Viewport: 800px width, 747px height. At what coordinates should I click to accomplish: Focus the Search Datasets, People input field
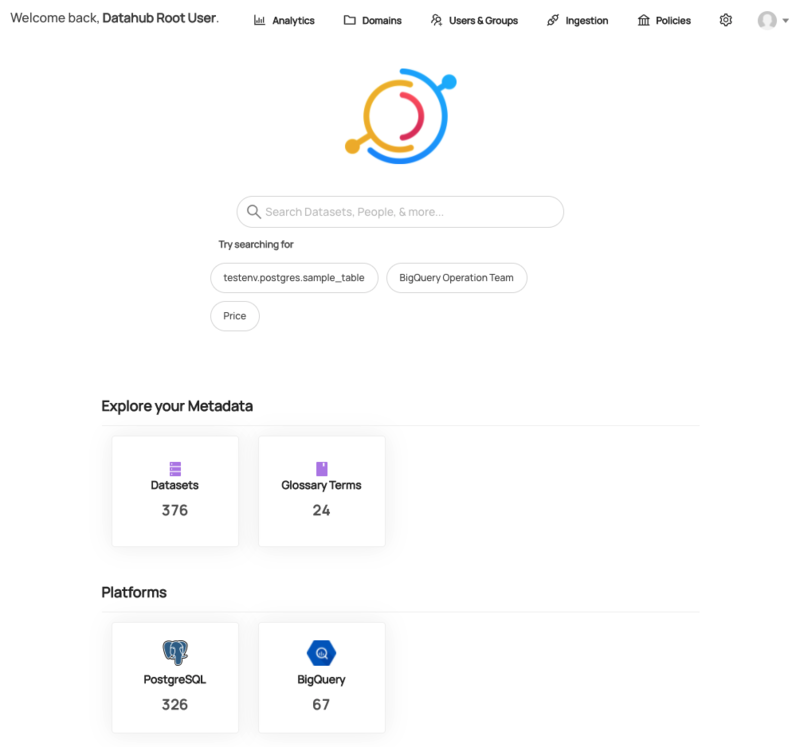[x=401, y=212]
